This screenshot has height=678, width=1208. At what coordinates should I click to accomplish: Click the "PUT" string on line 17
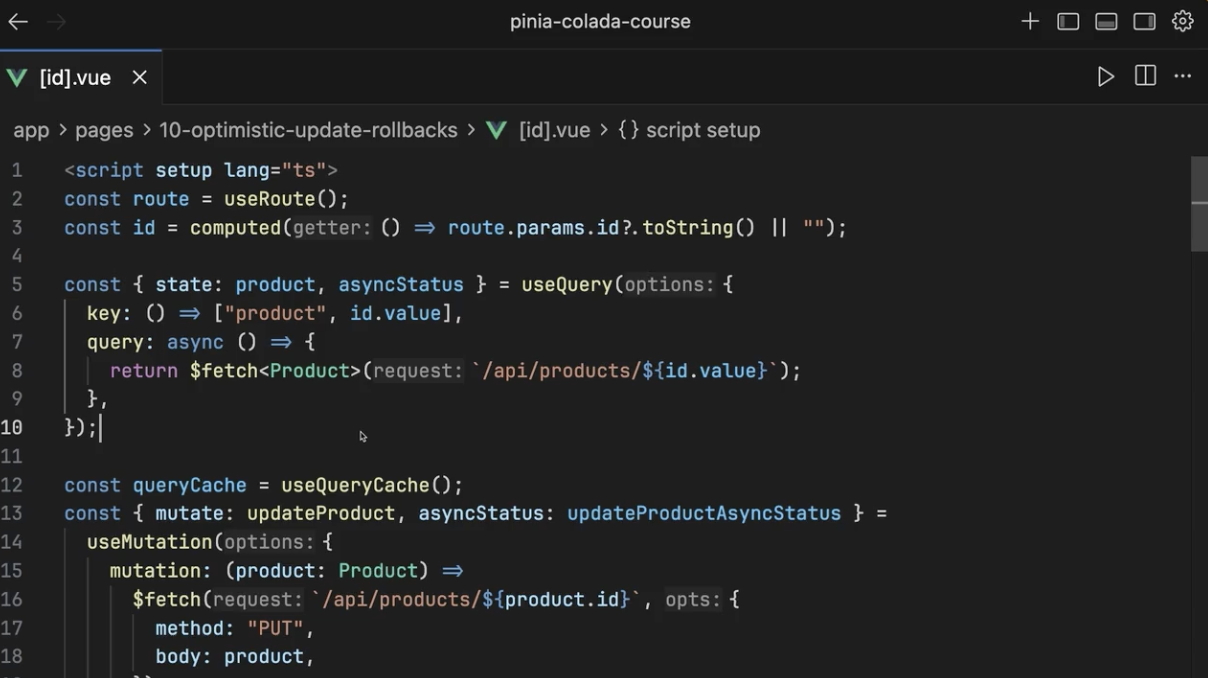coord(275,628)
